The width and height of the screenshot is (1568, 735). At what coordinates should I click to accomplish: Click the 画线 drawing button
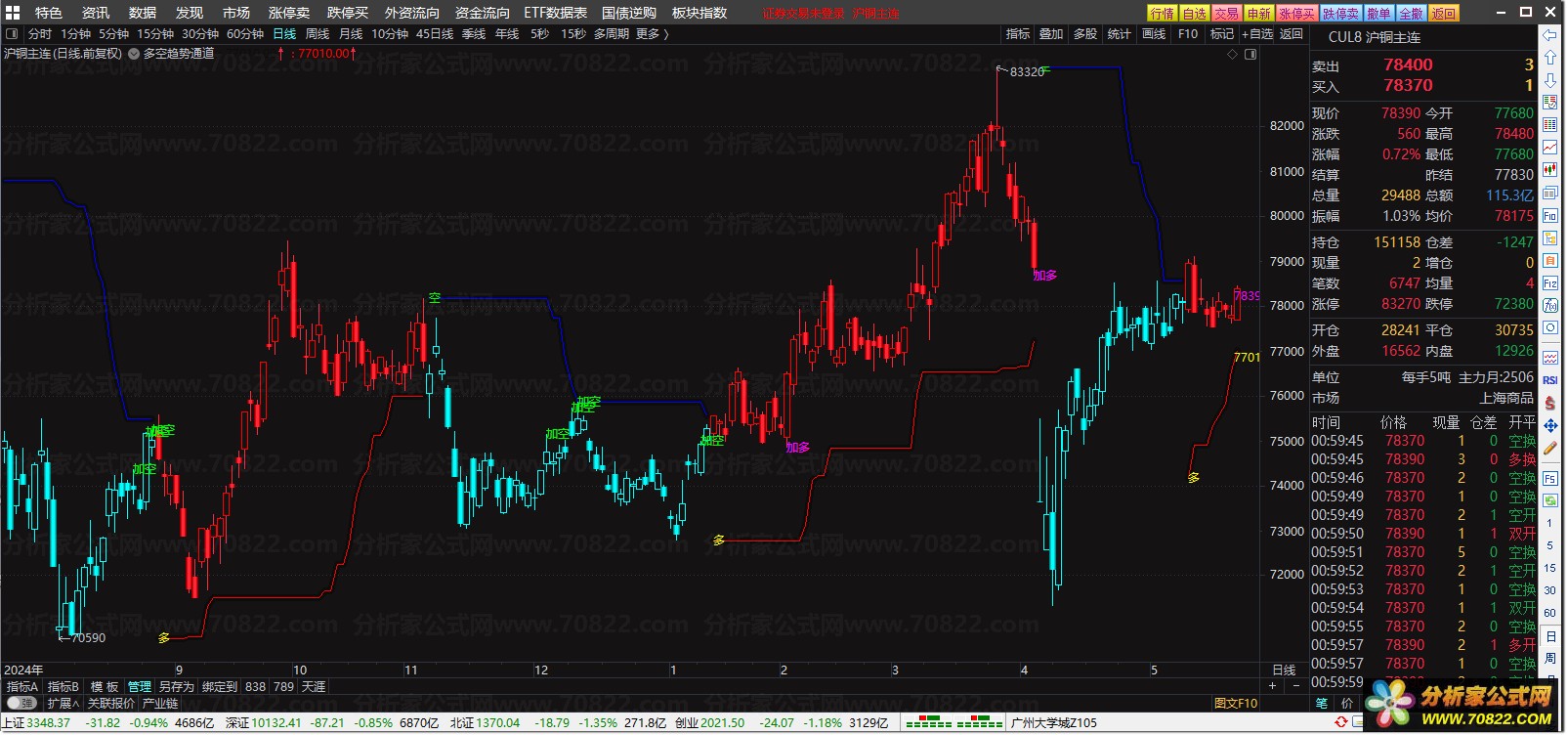[x=1154, y=33]
